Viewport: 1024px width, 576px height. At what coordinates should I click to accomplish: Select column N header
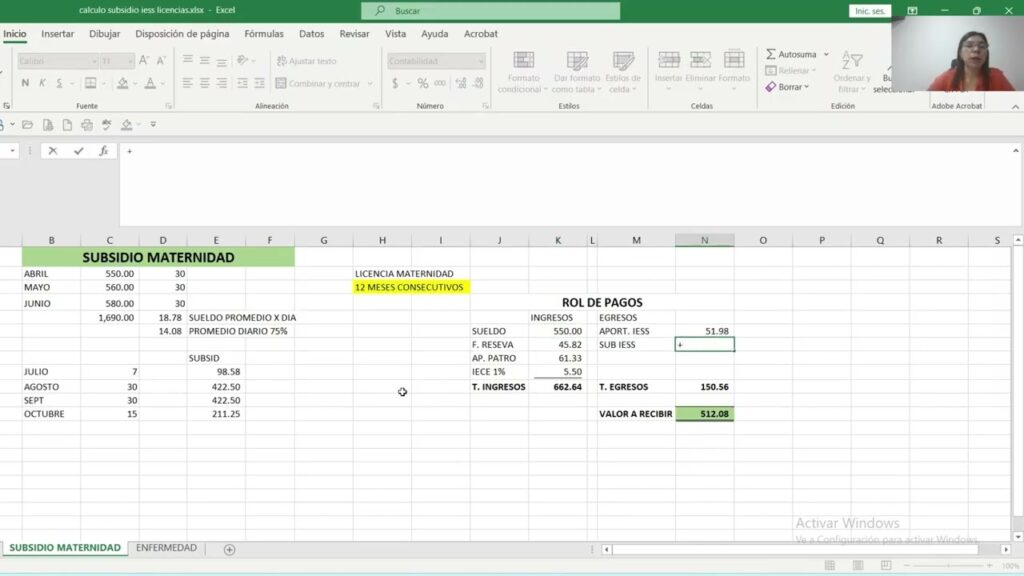click(x=705, y=240)
